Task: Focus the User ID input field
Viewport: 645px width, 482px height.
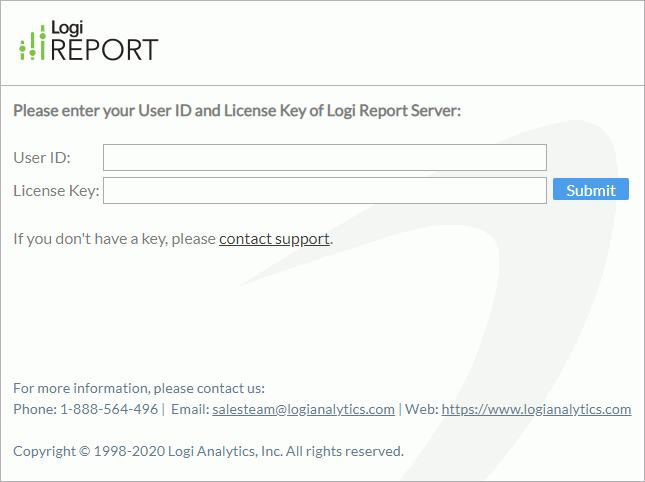Action: click(x=324, y=158)
